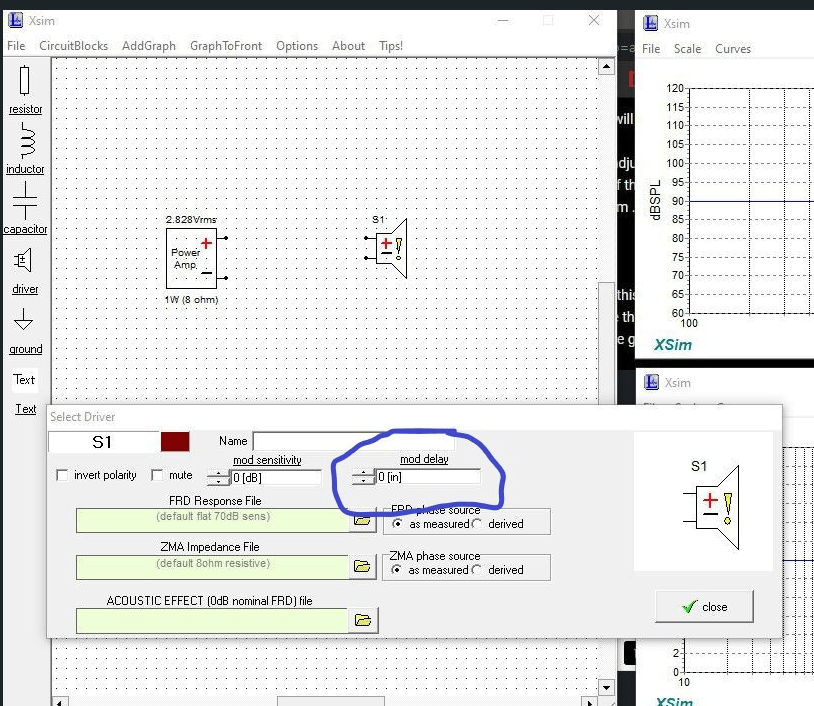Click the Name input field

(354, 441)
